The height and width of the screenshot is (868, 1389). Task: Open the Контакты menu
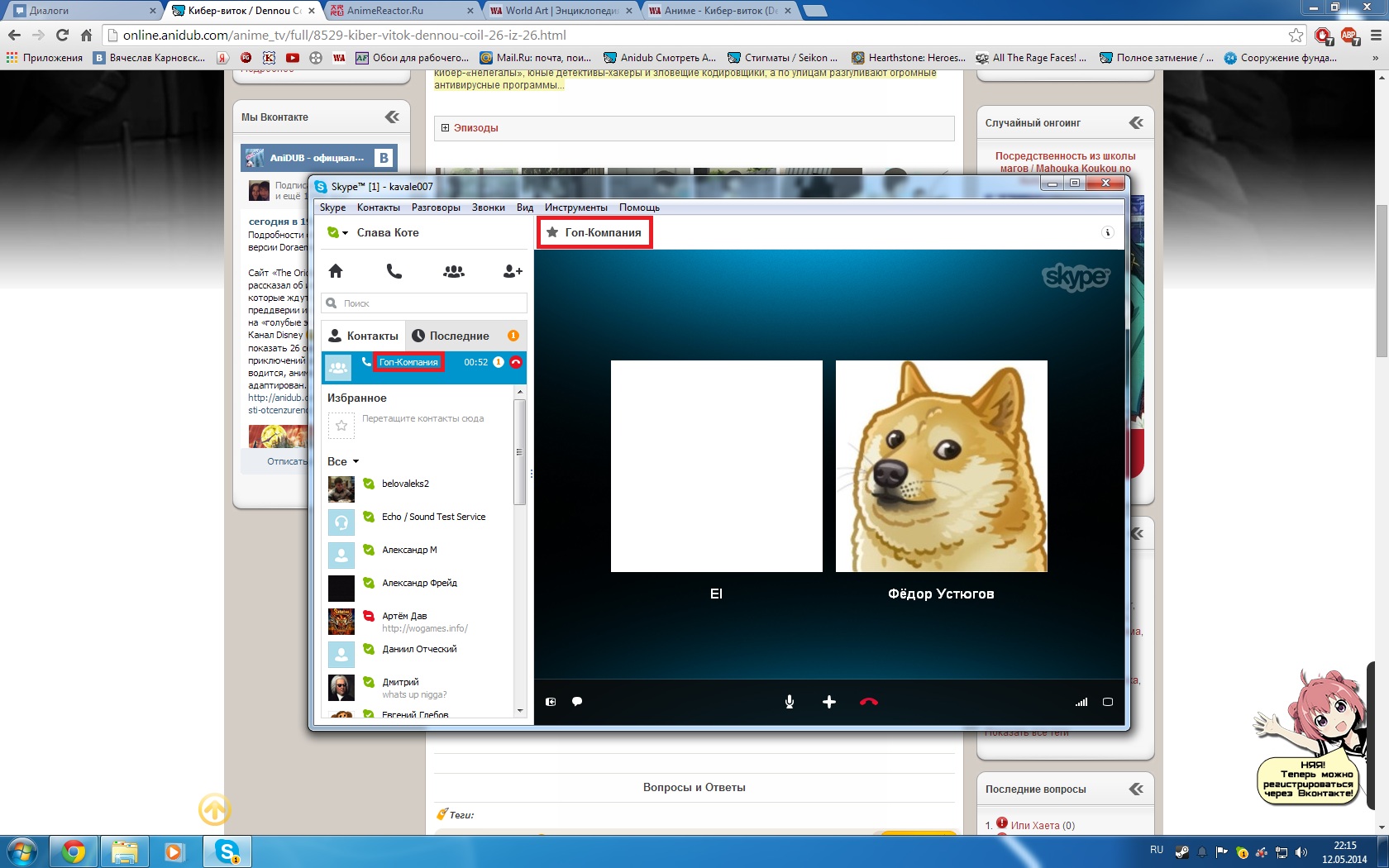point(379,207)
